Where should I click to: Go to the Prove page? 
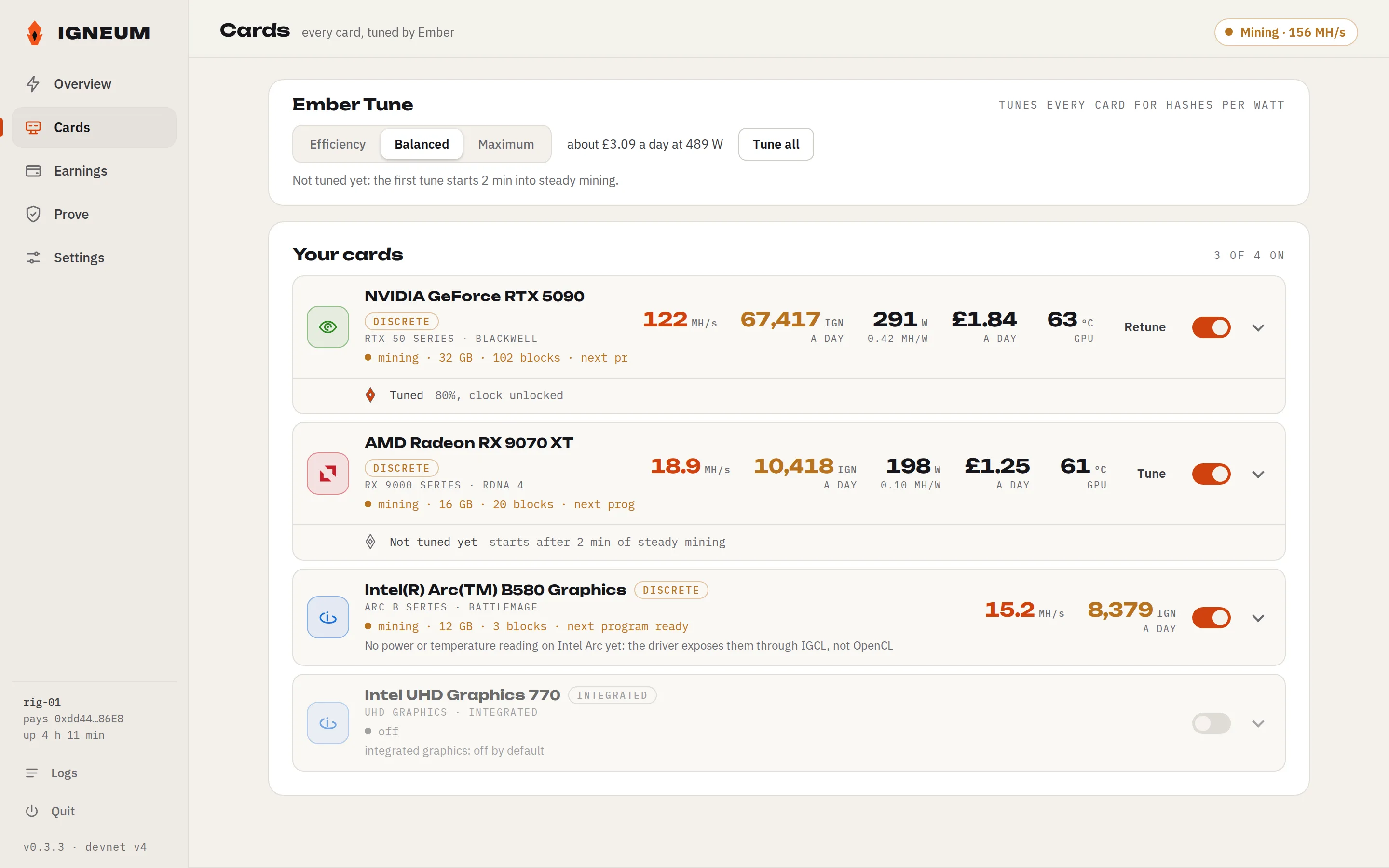[94, 214]
